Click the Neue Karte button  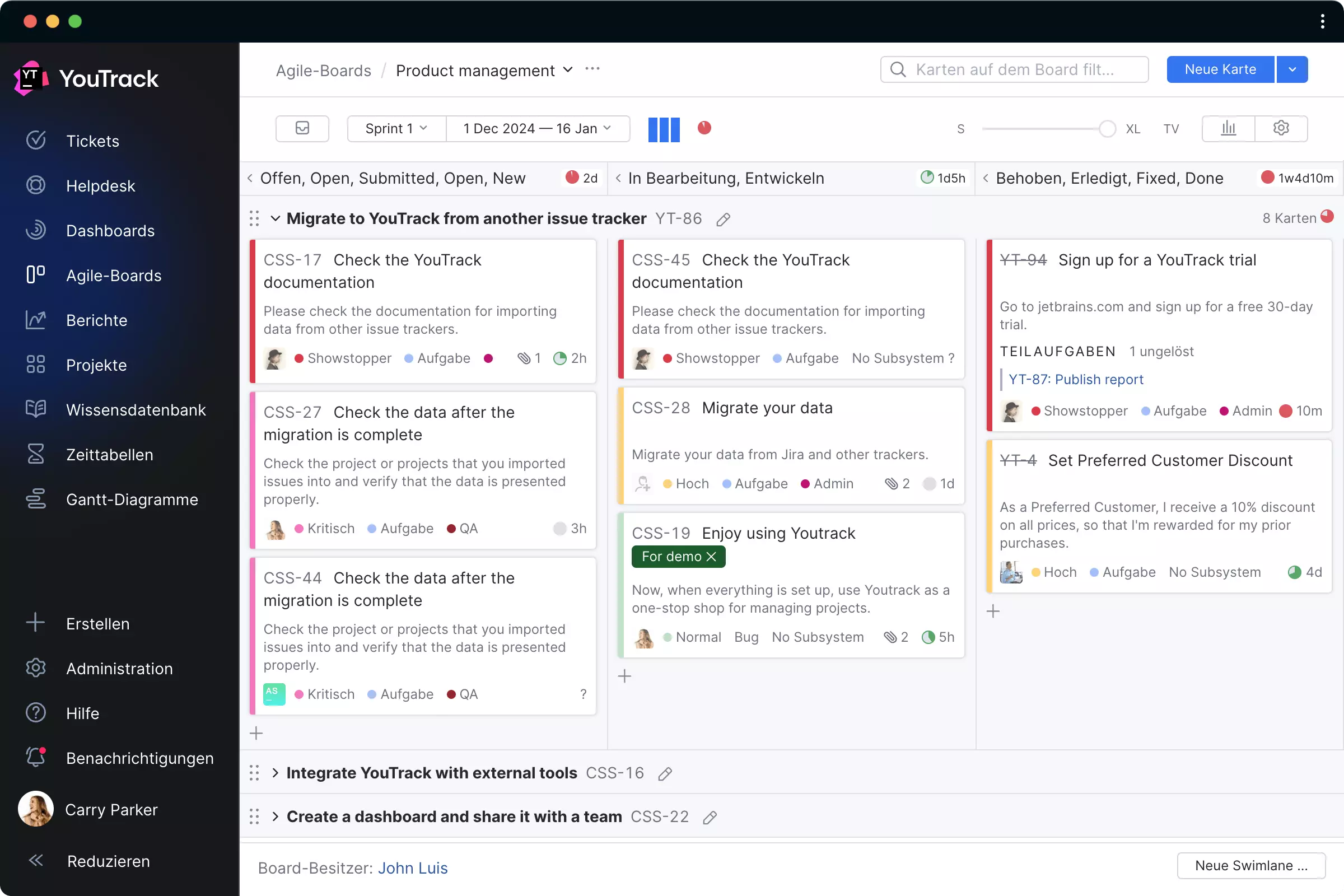click(x=1220, y=69)
